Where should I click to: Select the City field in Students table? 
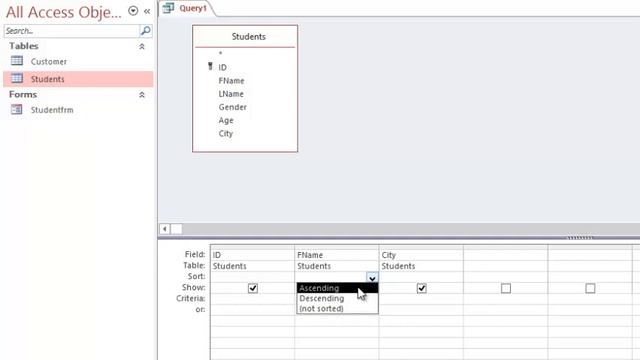click(x=226, y=133)
